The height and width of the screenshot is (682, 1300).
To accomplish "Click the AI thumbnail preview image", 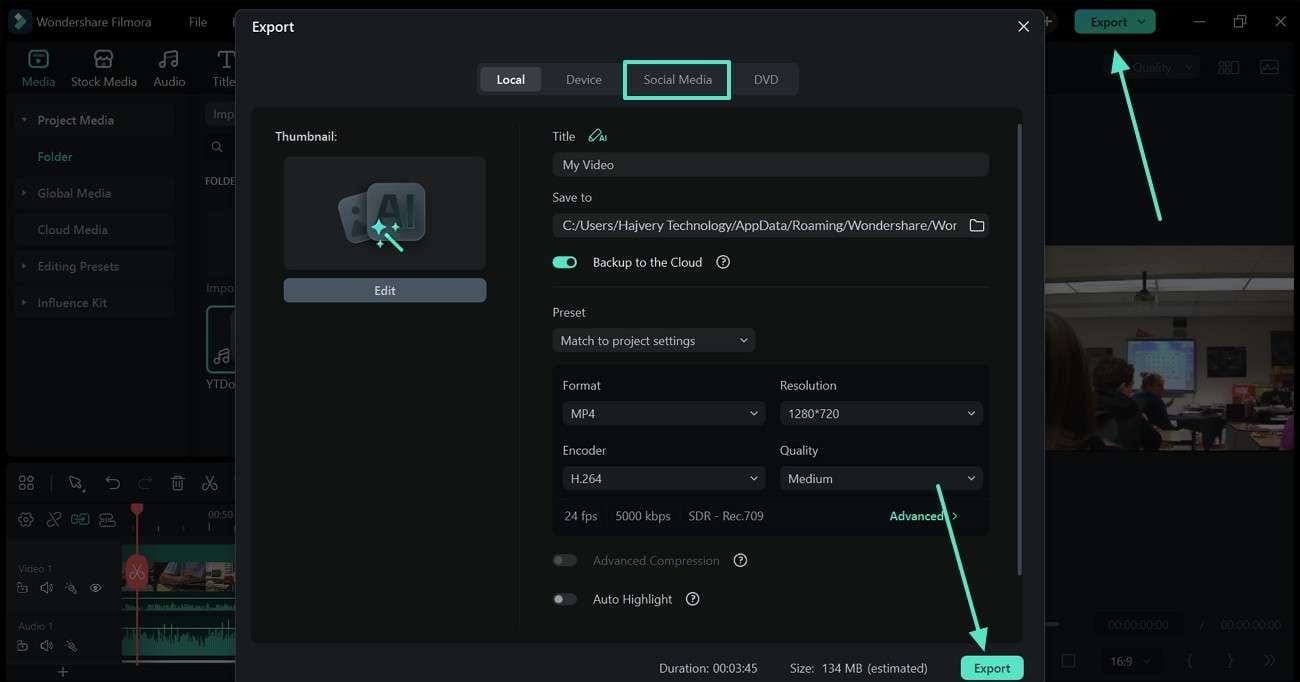I will tap(385, 213).
